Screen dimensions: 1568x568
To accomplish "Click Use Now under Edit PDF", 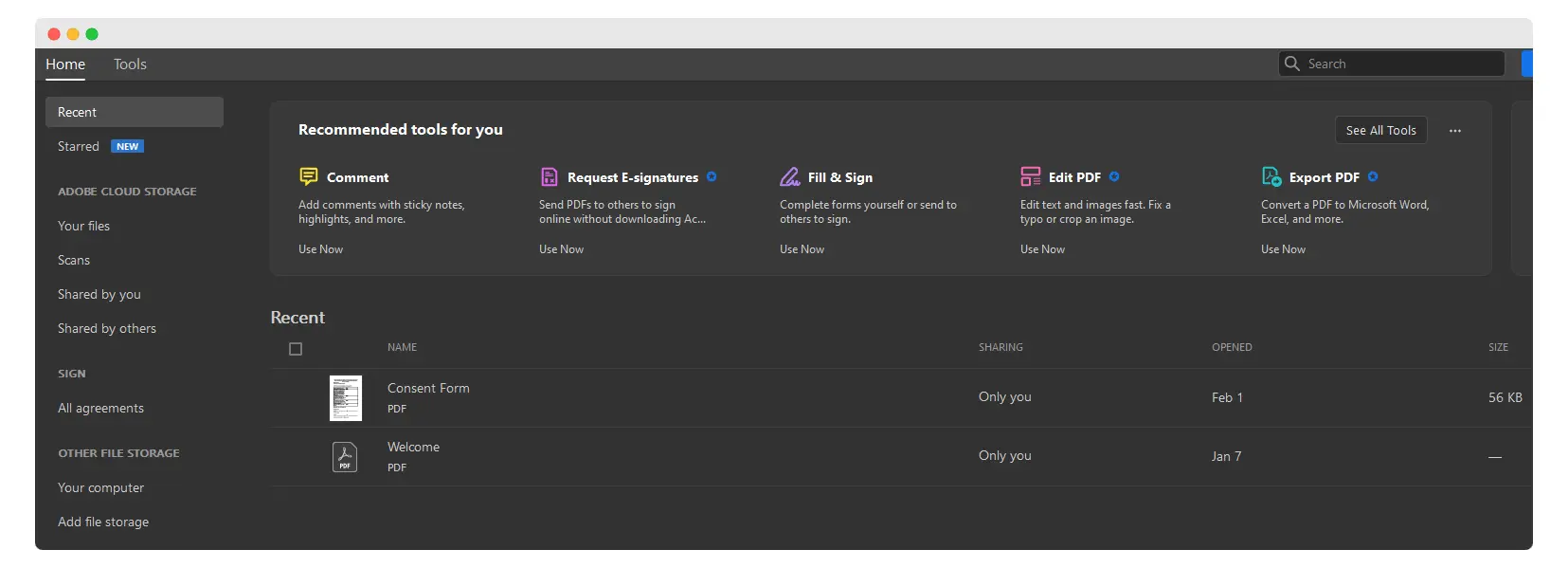I will click(1043, 249).
